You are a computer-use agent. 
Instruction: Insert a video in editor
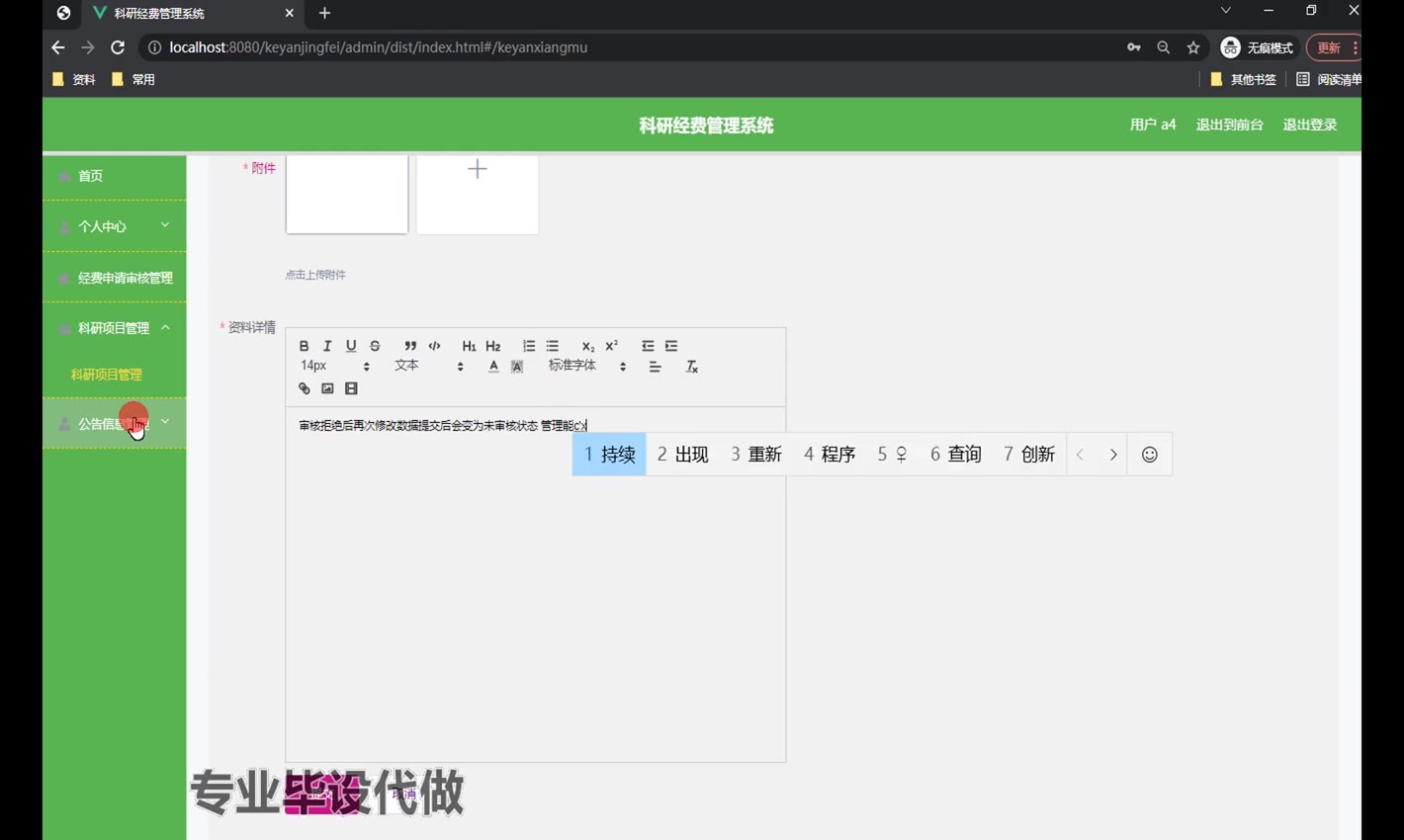coord(351,388)
